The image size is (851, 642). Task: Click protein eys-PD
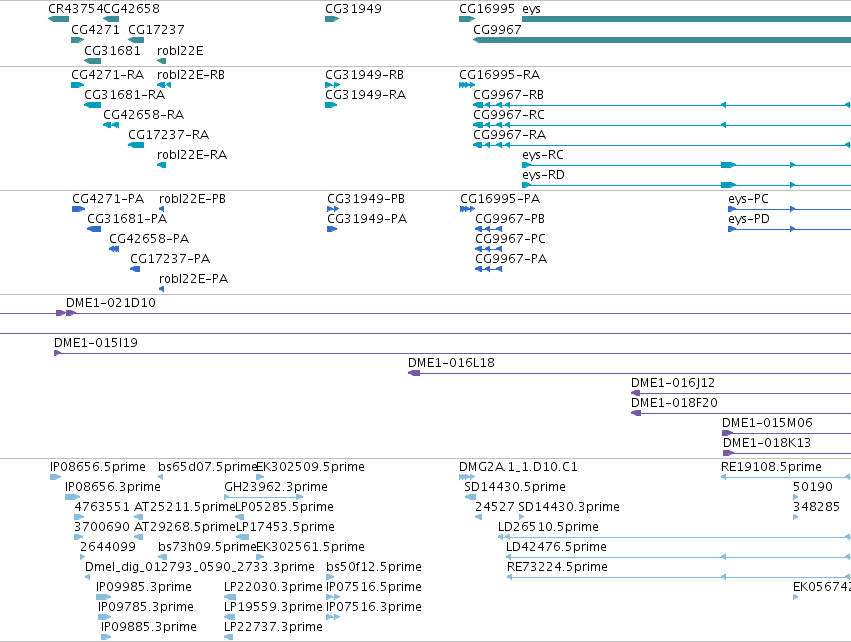(x=749, y=219)
